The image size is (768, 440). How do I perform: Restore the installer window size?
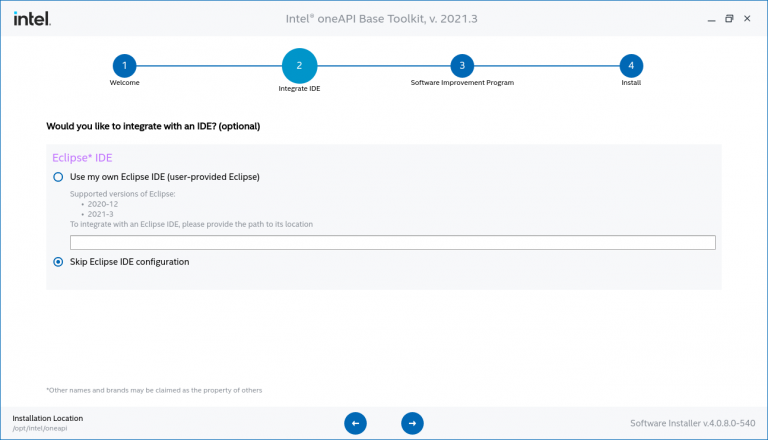[x=729, y=18]
